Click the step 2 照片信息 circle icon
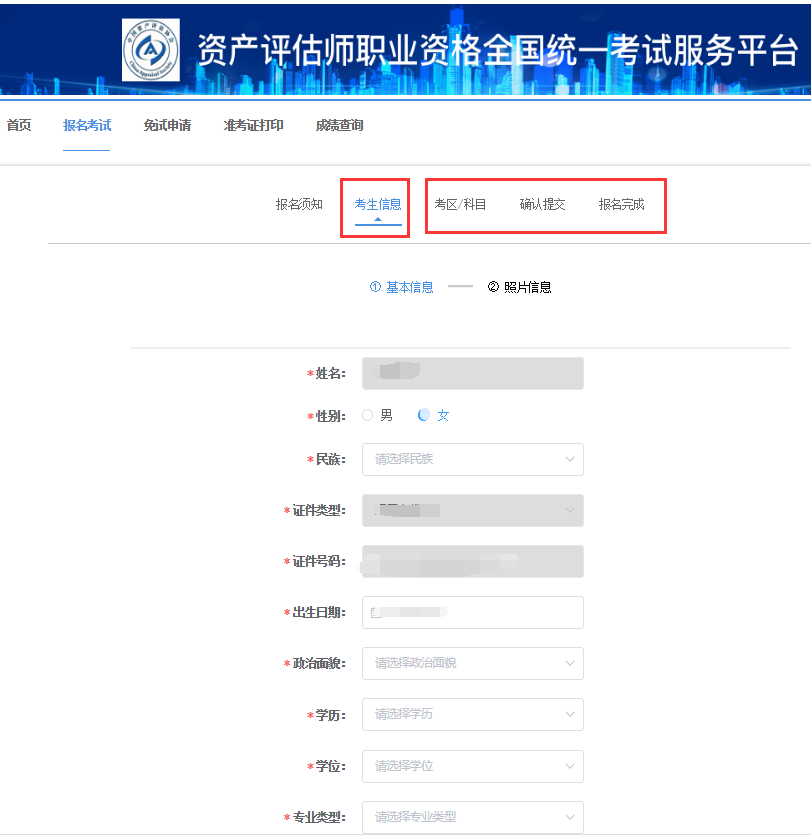The image size is (811, 837). coord(493,287)
